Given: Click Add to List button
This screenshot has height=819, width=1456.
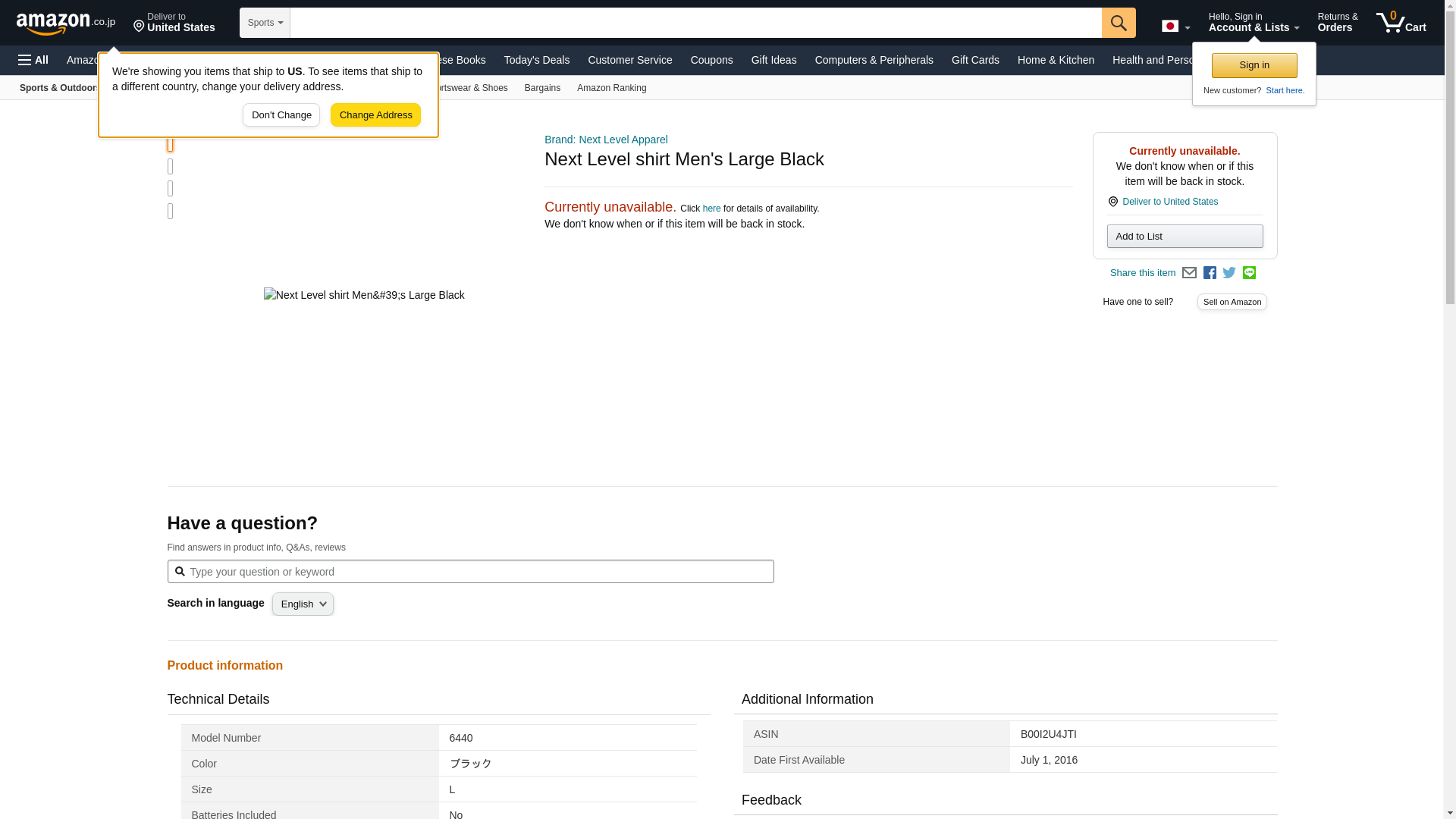Looking at the screenshot, I should 1185,237.
